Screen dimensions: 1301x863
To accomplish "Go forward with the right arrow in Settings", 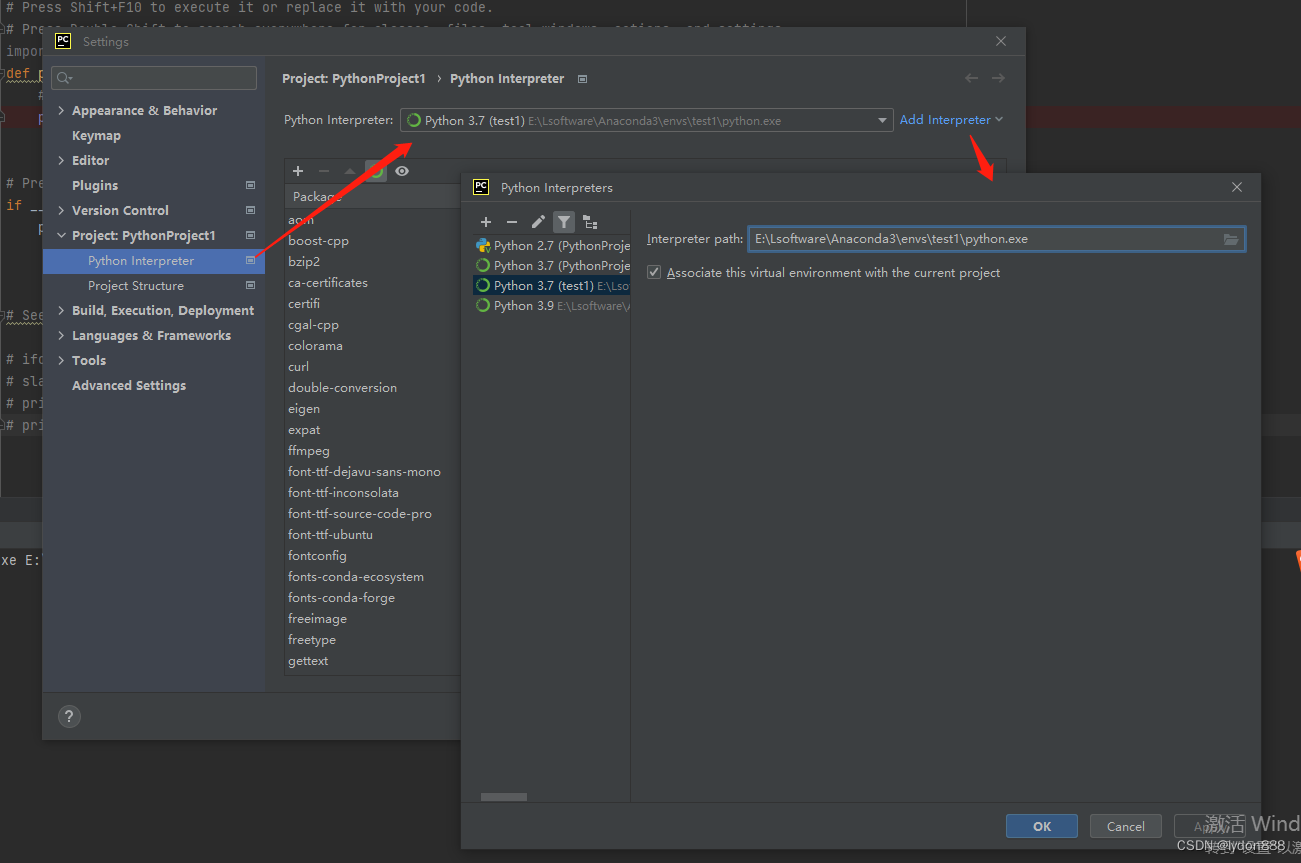I will pos(998,78).
